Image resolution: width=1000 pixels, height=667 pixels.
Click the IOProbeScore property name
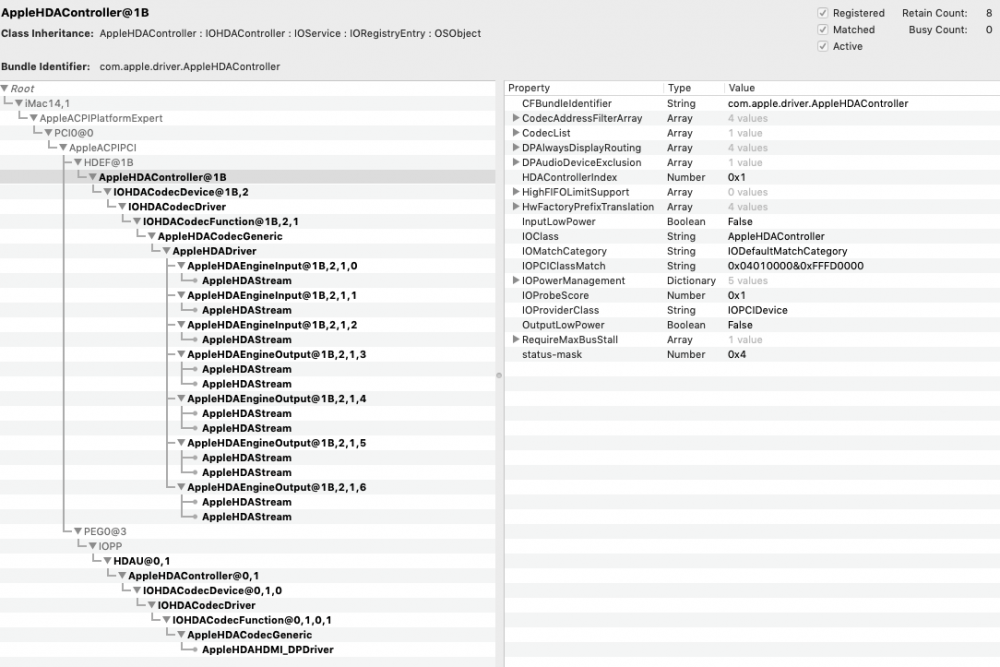click(x=555, y=295)
